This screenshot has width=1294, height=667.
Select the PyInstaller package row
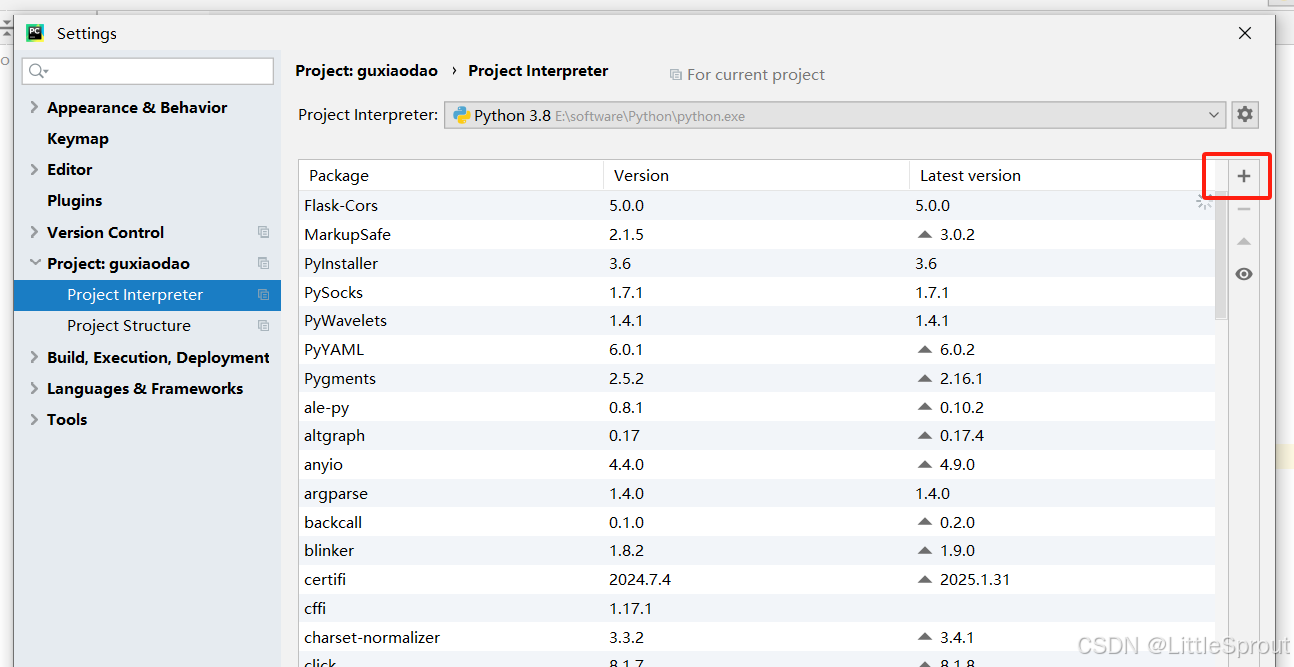click(757, 263)
